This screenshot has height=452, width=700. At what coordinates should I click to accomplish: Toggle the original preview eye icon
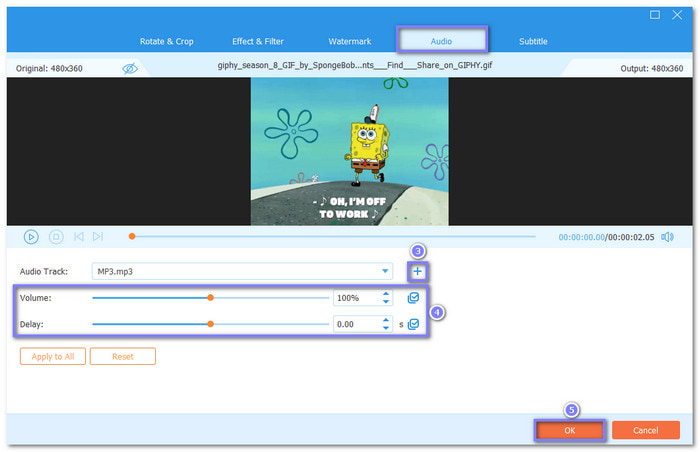[x=129, y=68]
